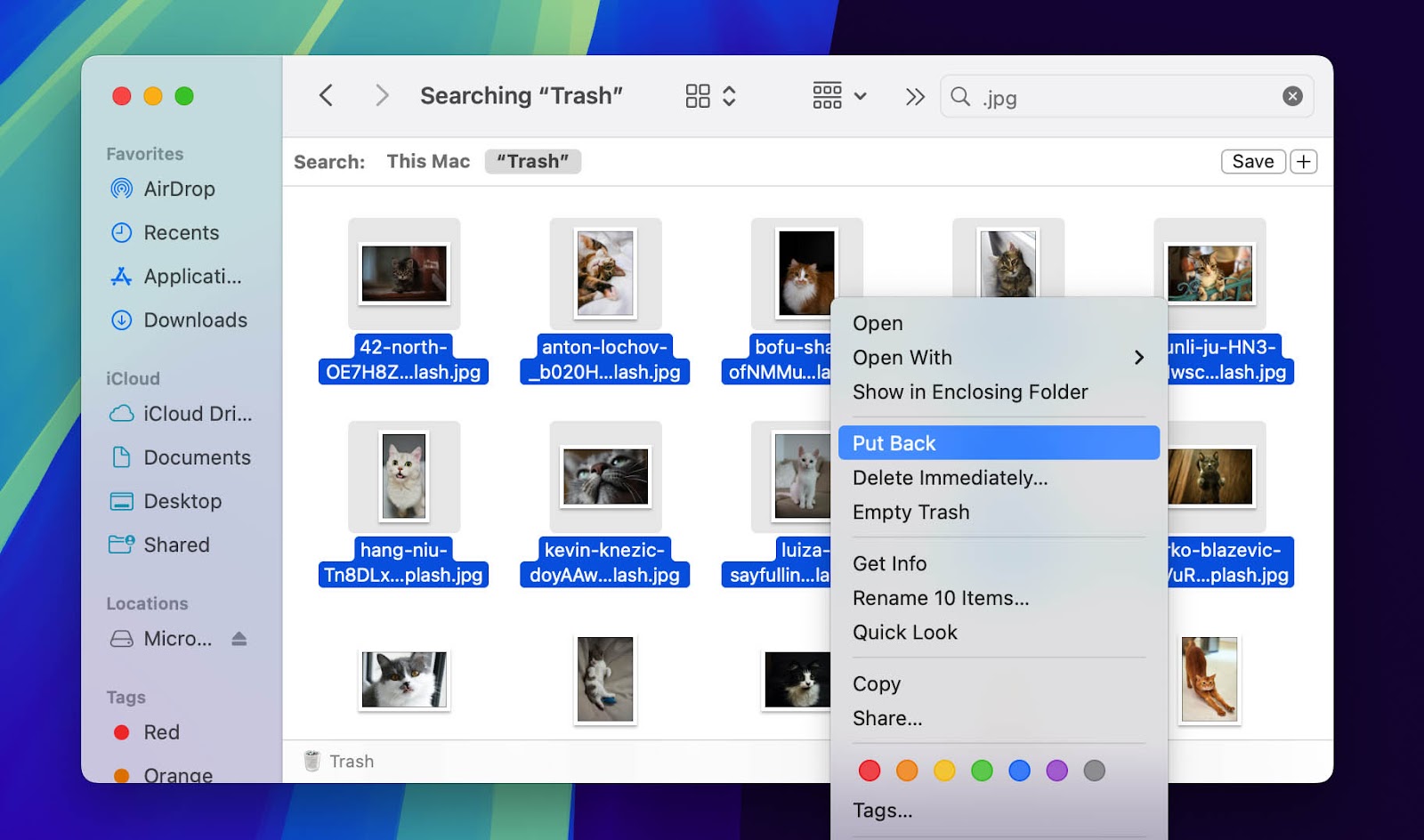
Task: Select the luiza-sayfullin... white kitten thumbnail
Action: [791, 477]
